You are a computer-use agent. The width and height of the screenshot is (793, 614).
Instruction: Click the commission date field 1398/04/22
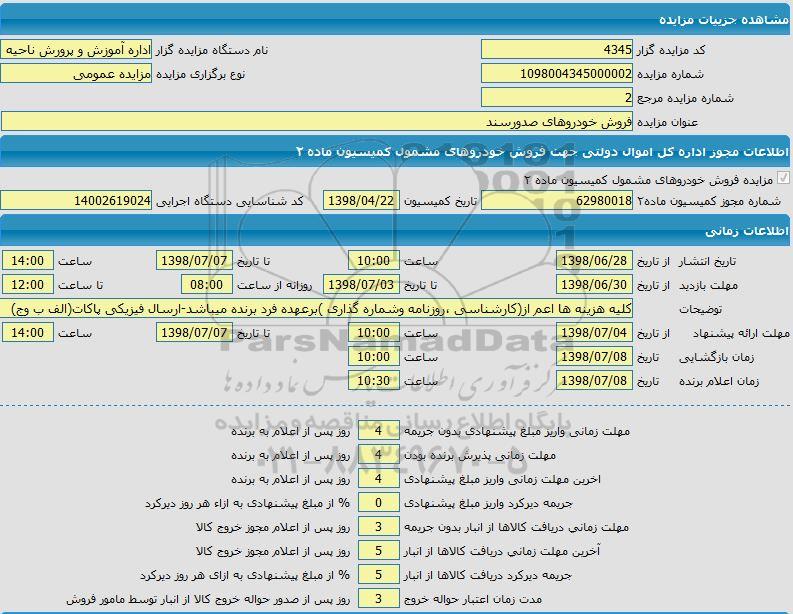tap(361, 200)
